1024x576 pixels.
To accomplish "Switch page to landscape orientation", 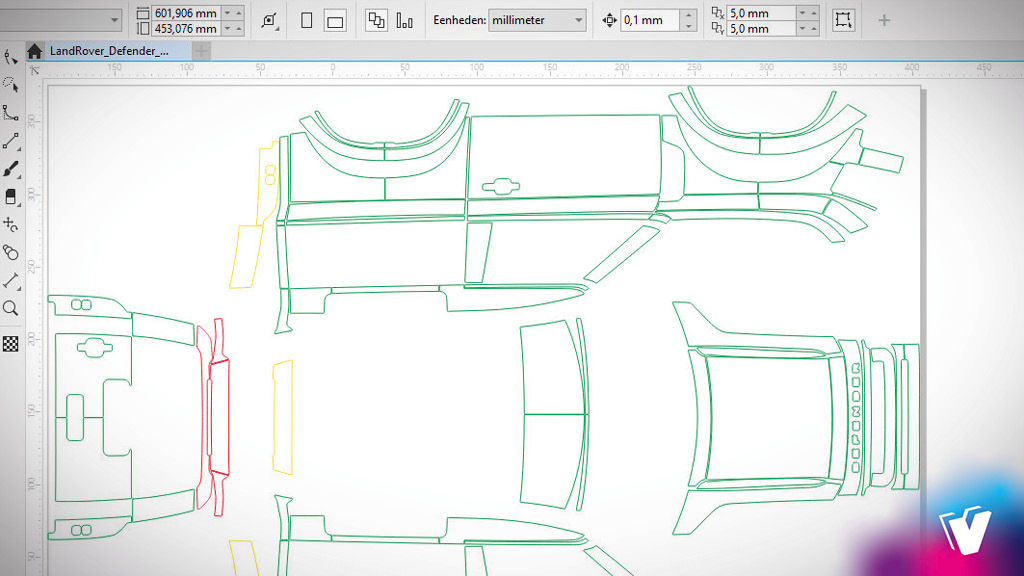I will click(335, 21).
